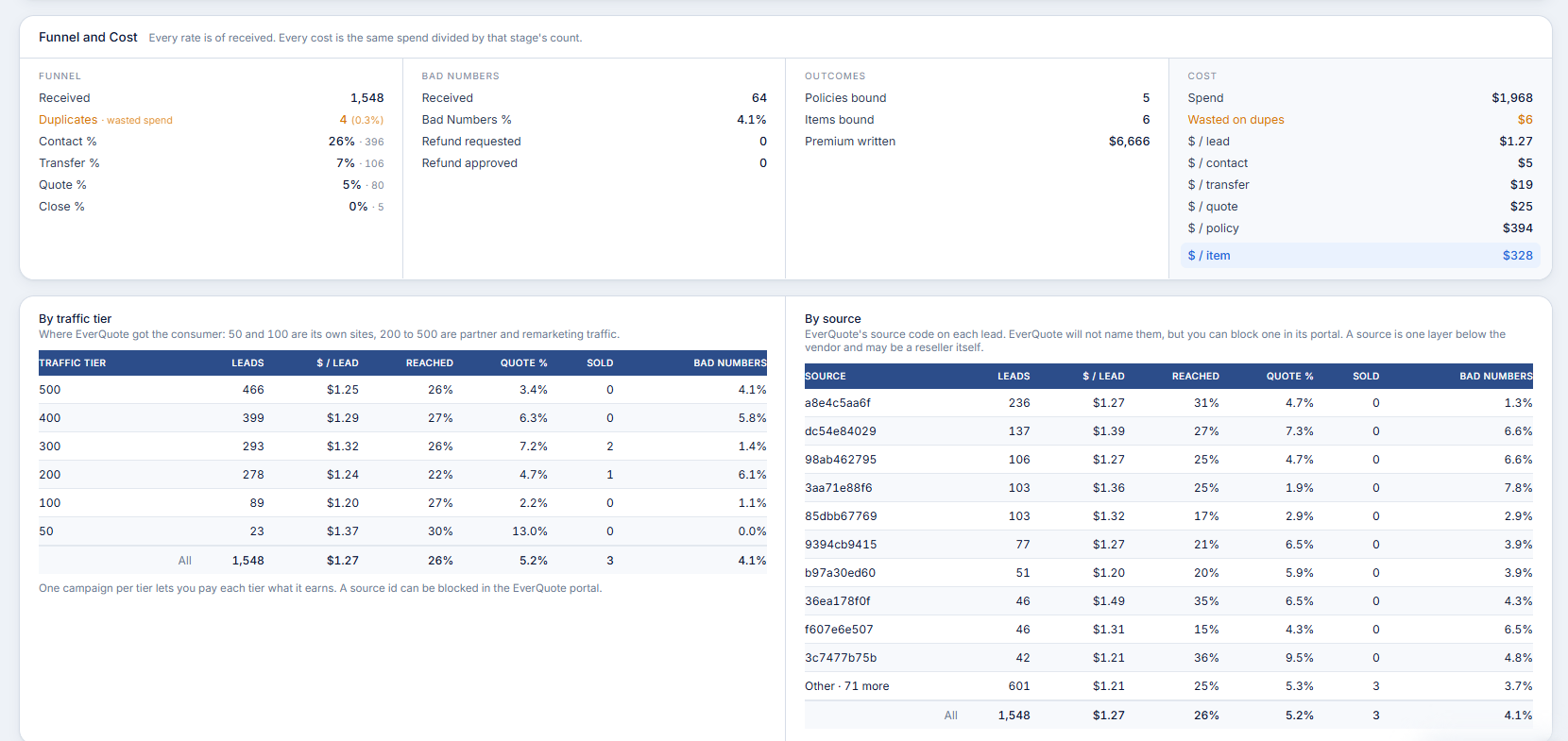Select traffic tier "50" row label
Screen dimensions: 1568x741
(46, 531)
